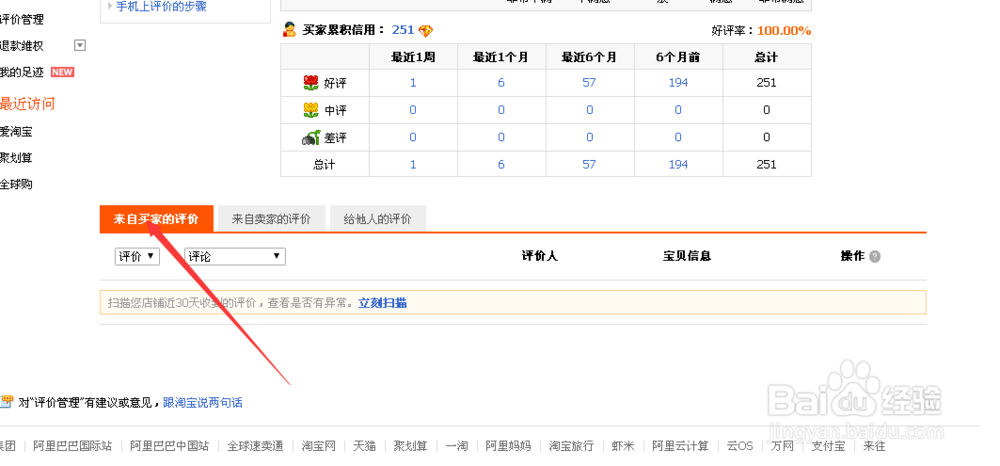Viewport: 1000px width, 466px height.
Task: Open 阿里云计算 footer link
Action: (x=680, y=446)
